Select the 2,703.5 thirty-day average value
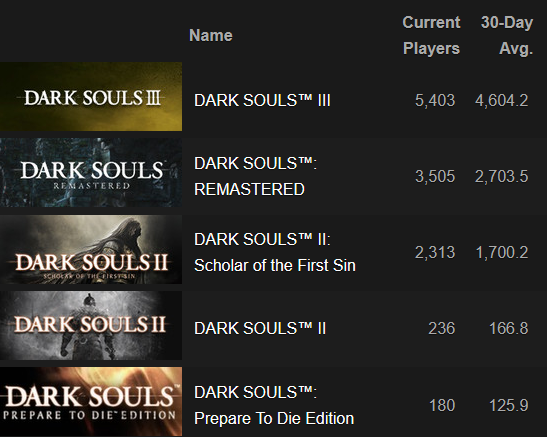The width and height of the screenshot is (547, 437). [x=502, y=176]
